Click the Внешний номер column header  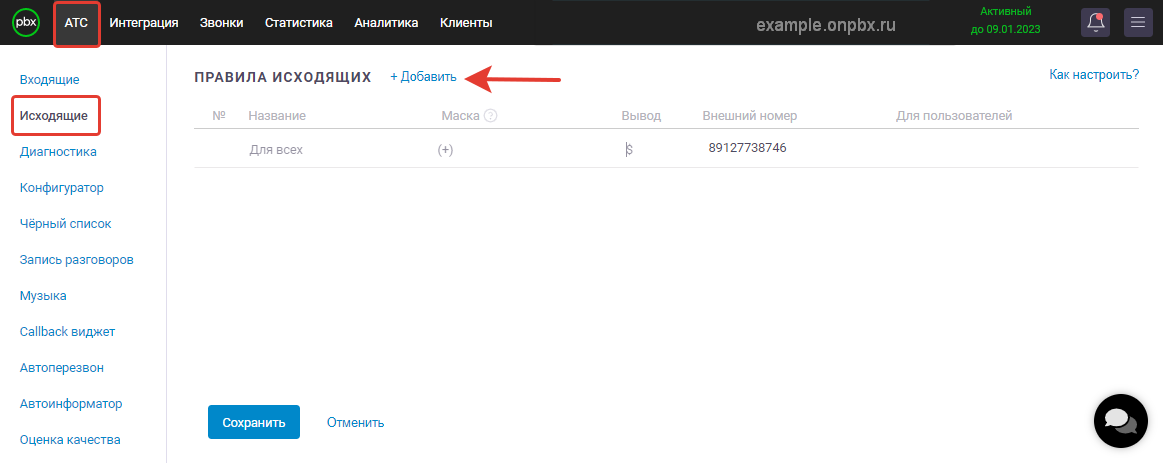coord(750,116)
